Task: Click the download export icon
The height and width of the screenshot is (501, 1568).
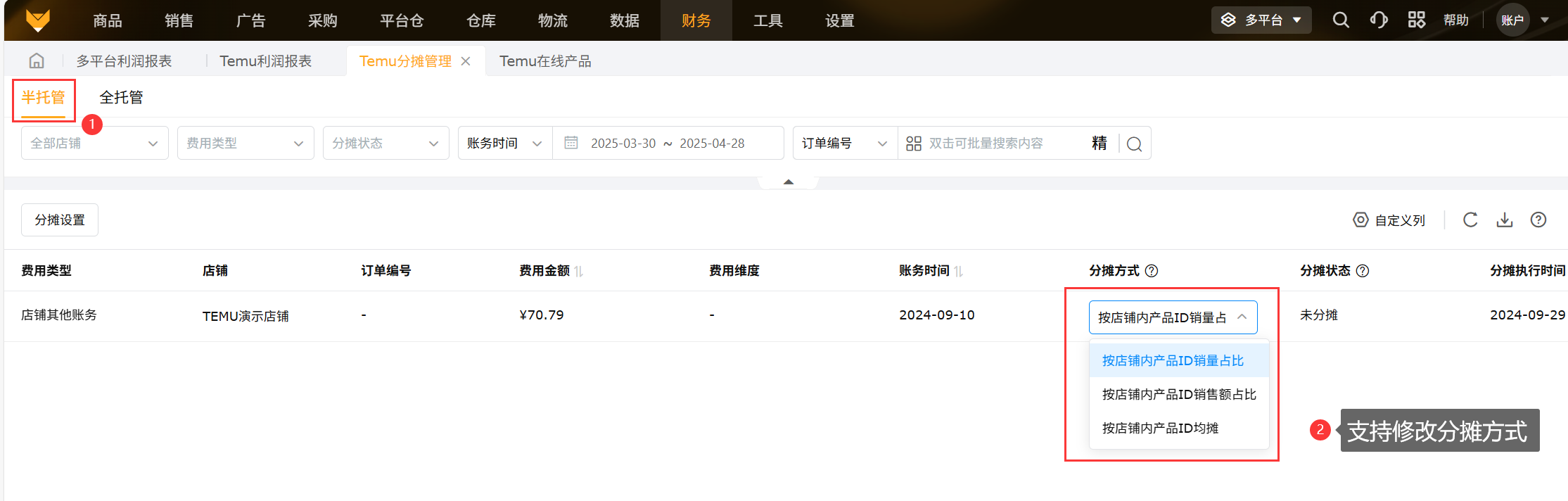Action: click(1505, 220)
